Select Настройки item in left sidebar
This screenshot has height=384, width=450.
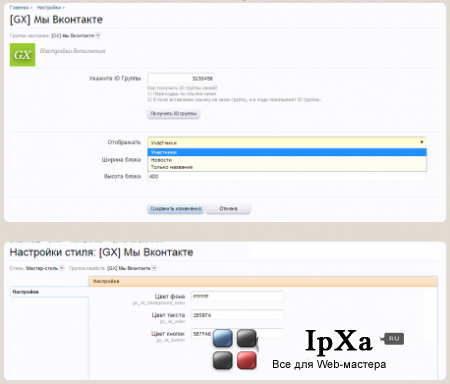[x=49, y=292]
